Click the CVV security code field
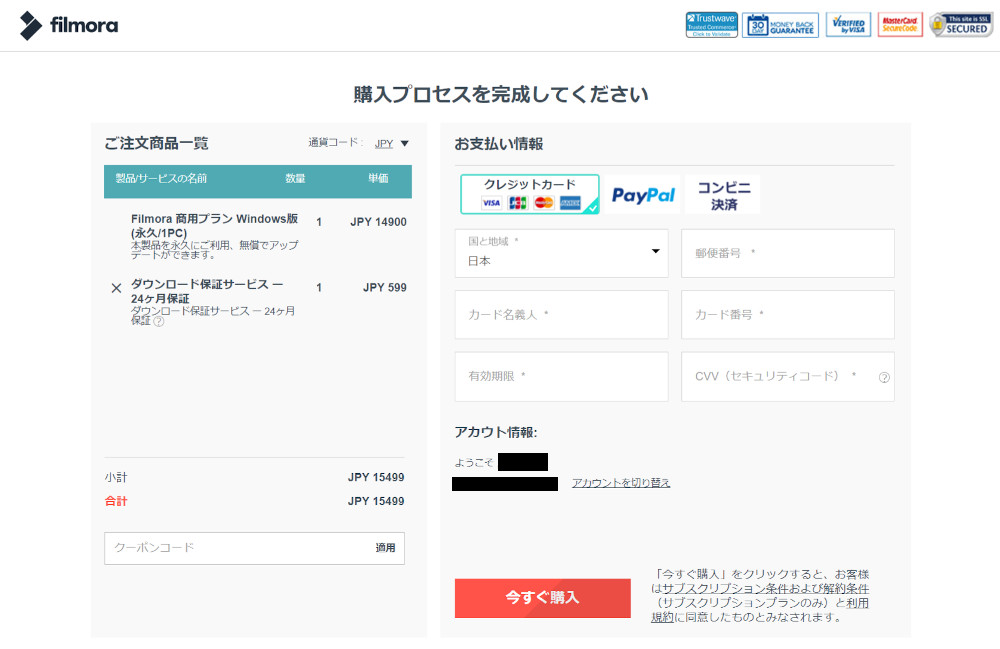Viewport: 1000px width, 649px height. point(788,376)
